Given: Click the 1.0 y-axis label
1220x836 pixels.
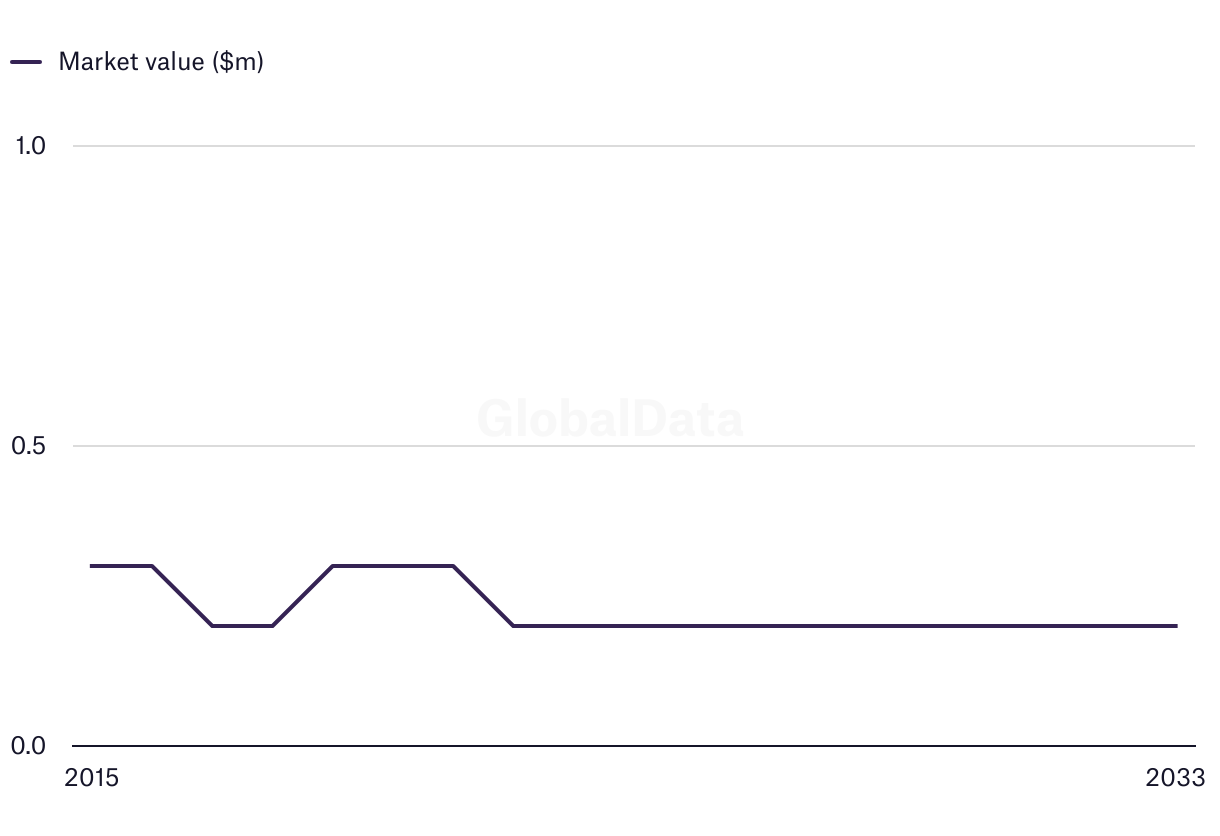Looking at the screenshot, I should click(30, 146).
